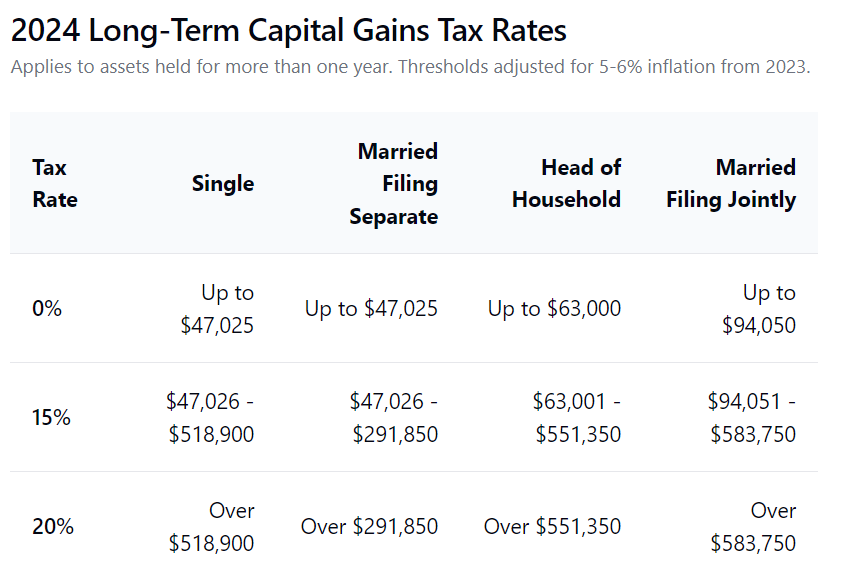Select the "Married Filing Jointly" column header
The image size is (844, 575).
(731, 183)
